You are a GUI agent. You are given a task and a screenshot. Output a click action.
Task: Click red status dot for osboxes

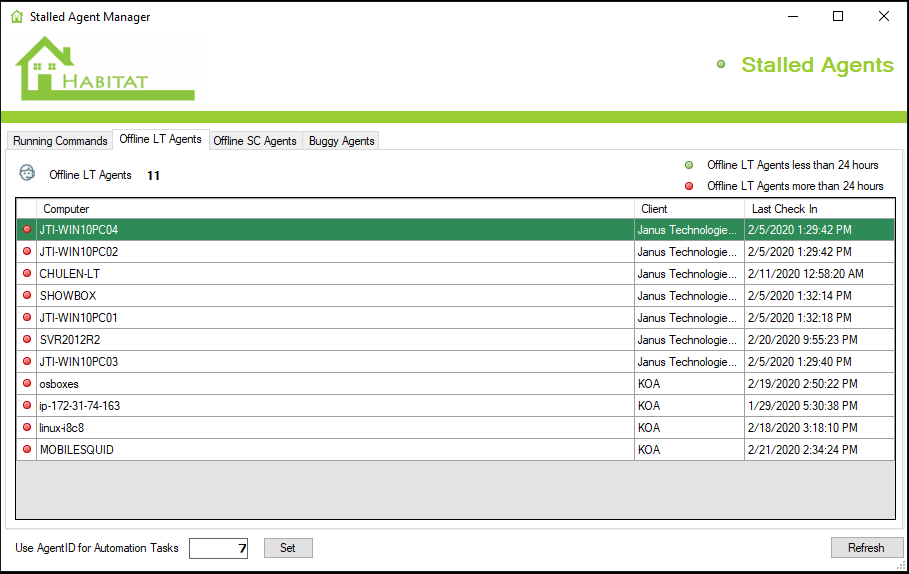pyautogui.click(x=27, y=384)
